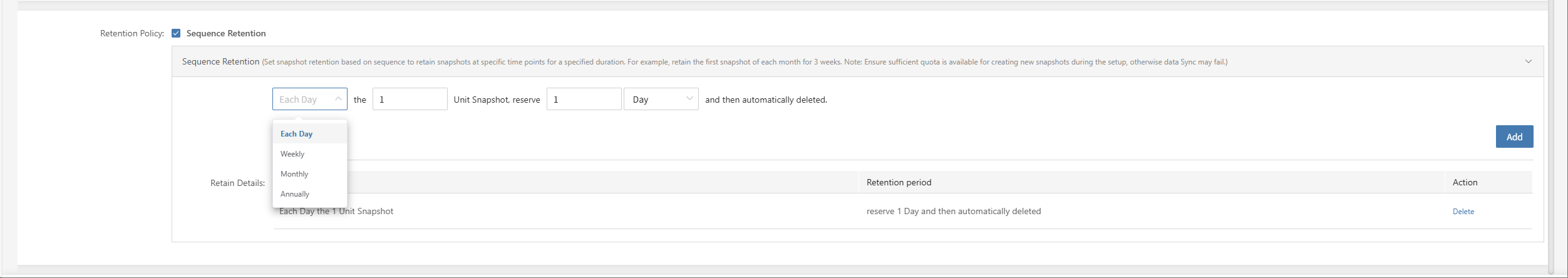This screenshot has height=278, width=1568.
Task: Delete the Each Day retention rule
Action: pos(1463,212)
